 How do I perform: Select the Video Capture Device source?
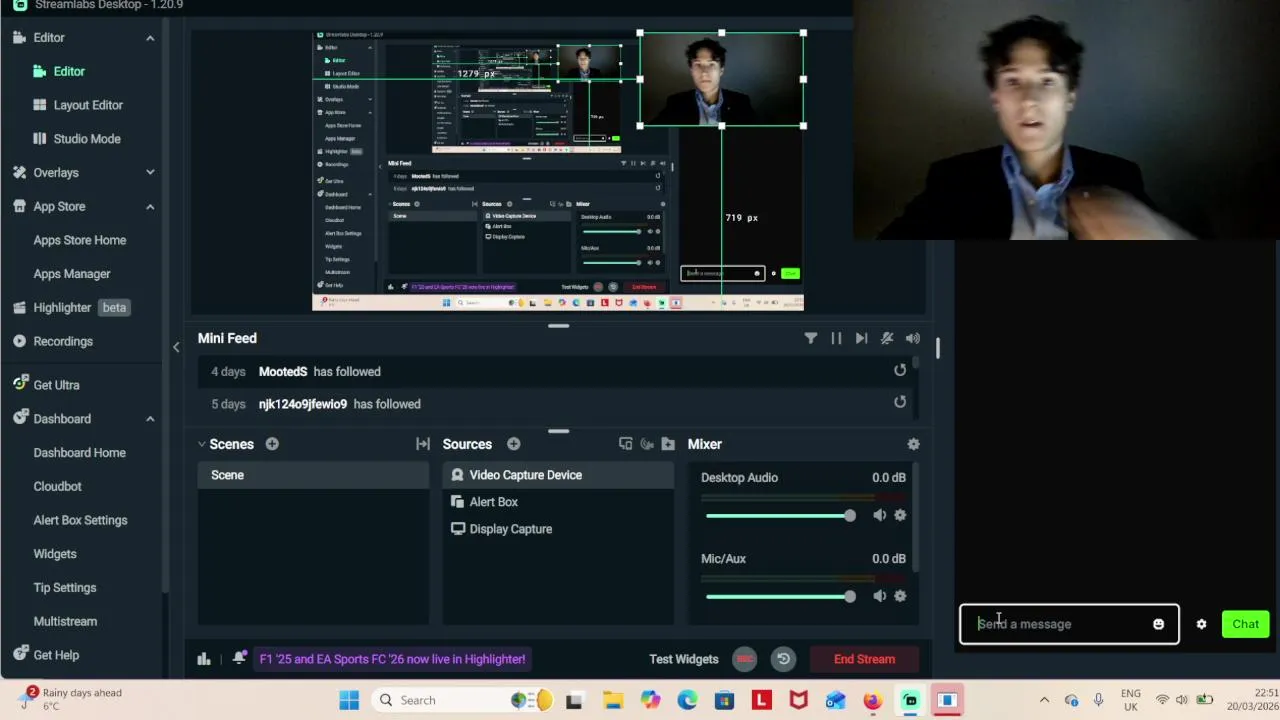click(558, 475)
